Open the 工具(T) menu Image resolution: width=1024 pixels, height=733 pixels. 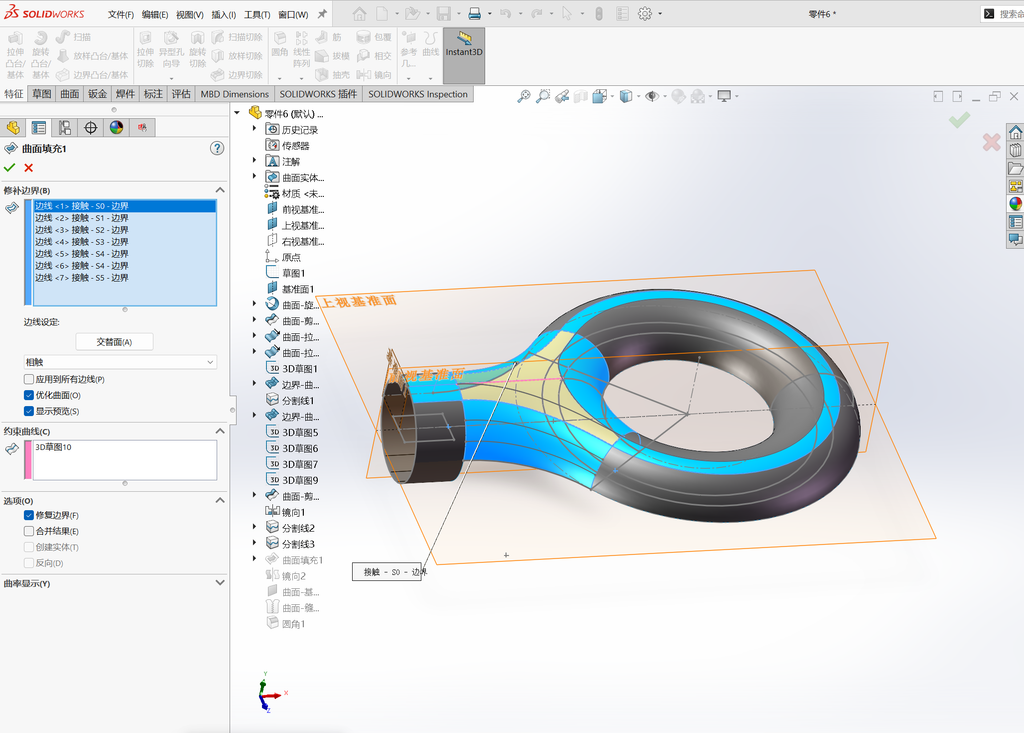[257, 14]
